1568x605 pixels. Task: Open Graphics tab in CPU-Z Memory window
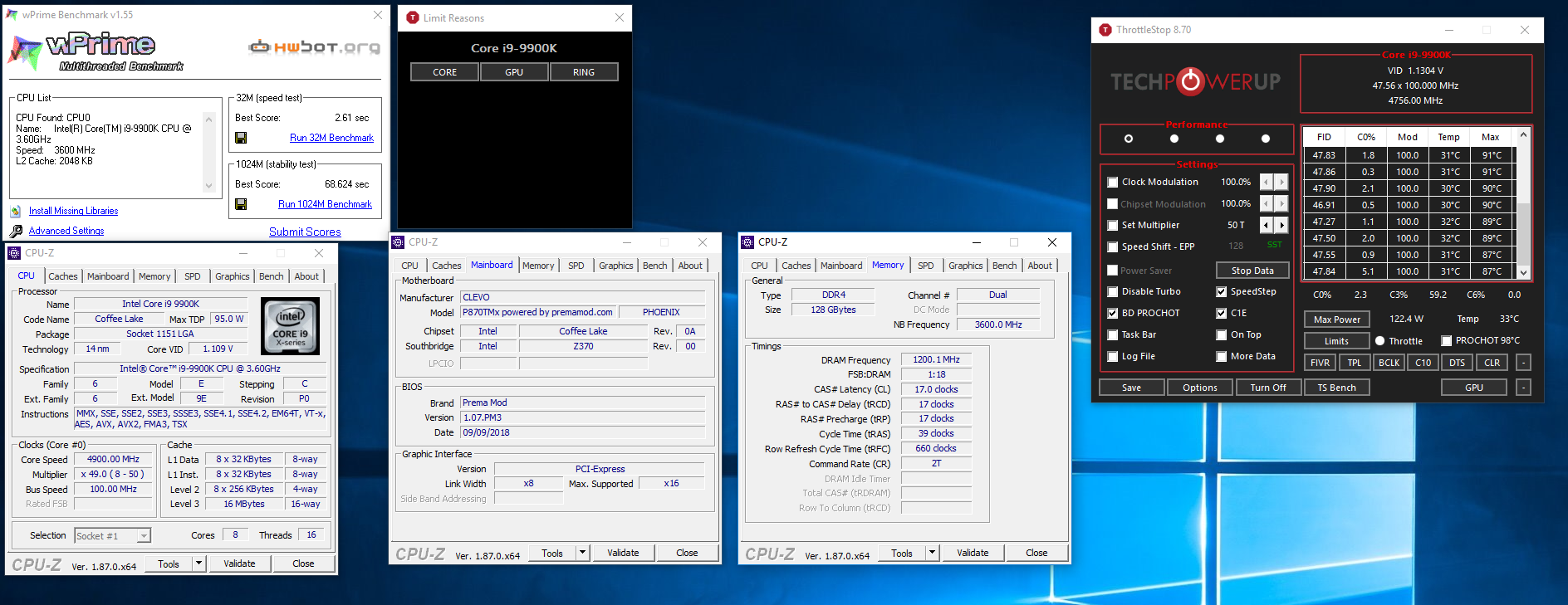(x=966, y=266)
